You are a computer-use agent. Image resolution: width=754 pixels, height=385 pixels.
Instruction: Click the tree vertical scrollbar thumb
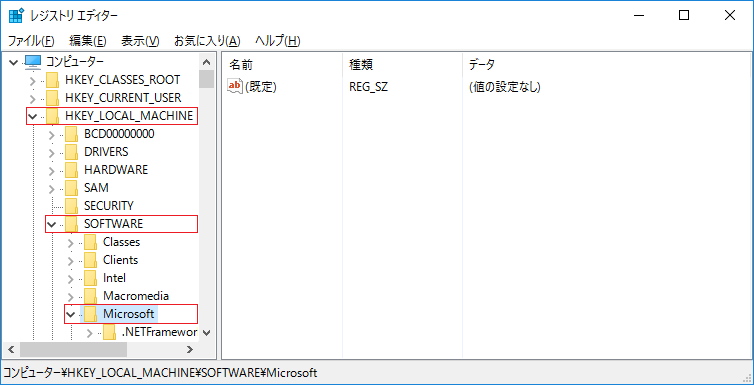coord(207,79)
